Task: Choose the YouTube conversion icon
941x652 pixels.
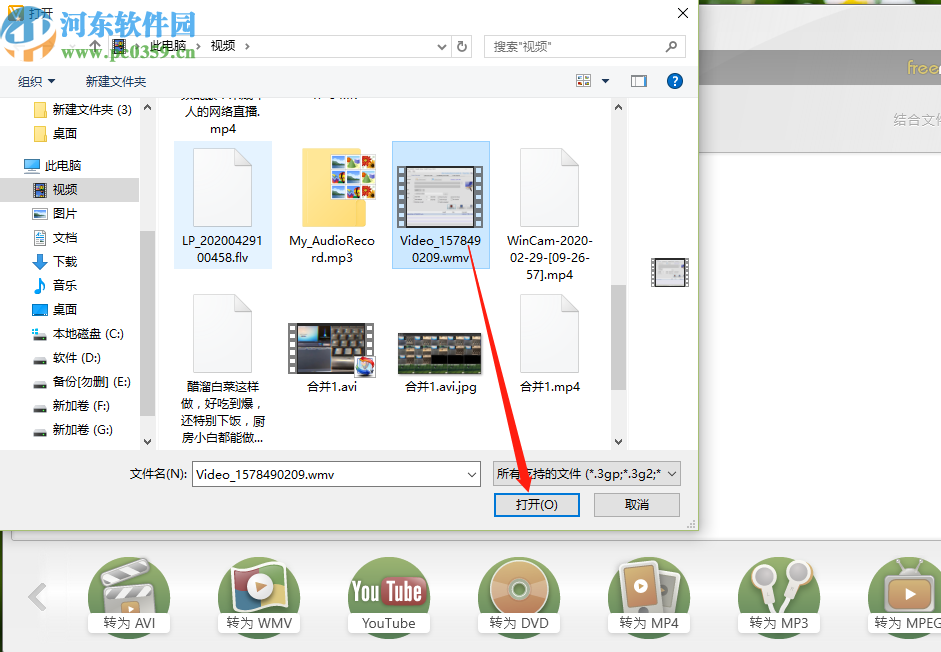Action: point(389,596)
